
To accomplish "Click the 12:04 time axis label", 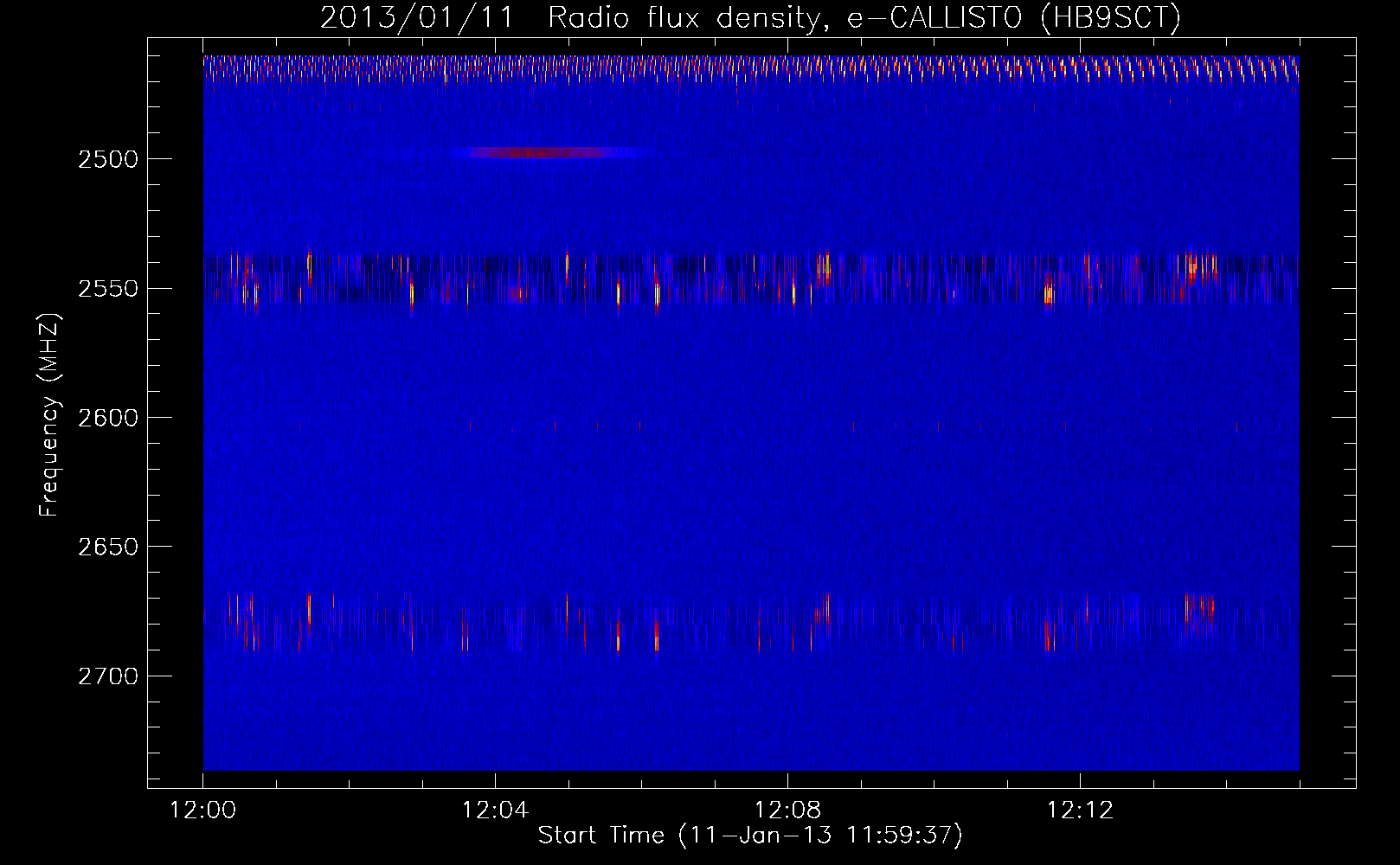I will pyautogui.click(x=495, y=811).
